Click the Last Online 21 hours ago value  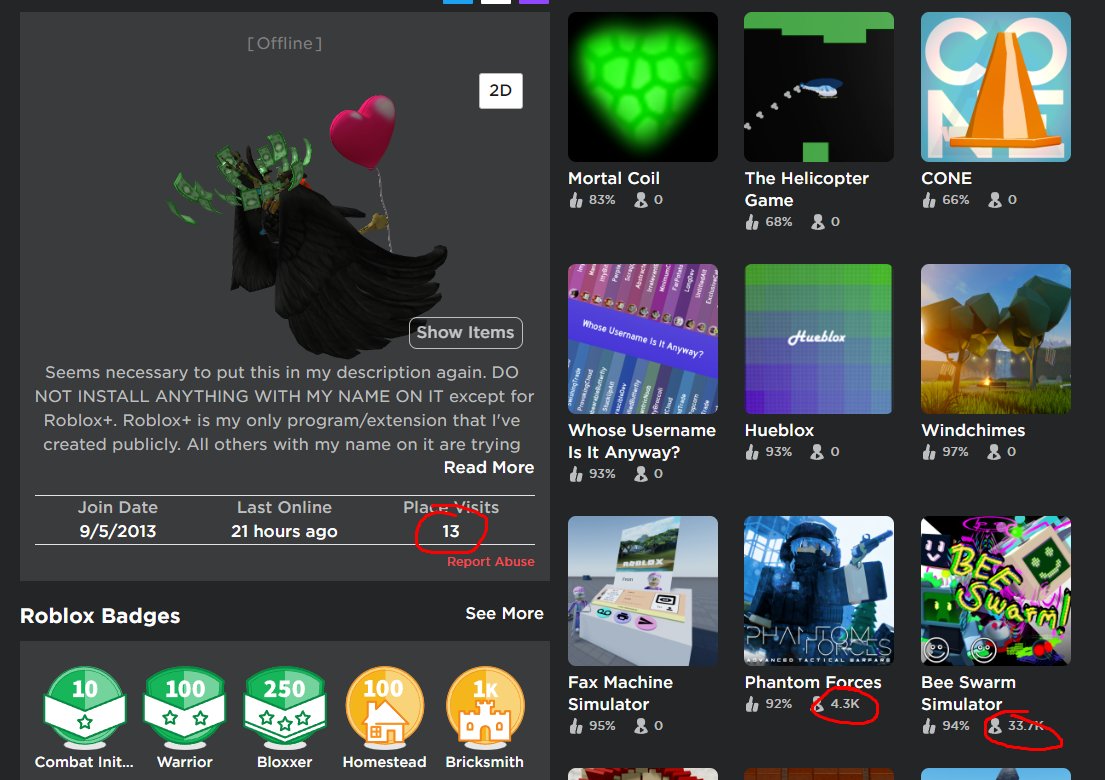point(284,531)
